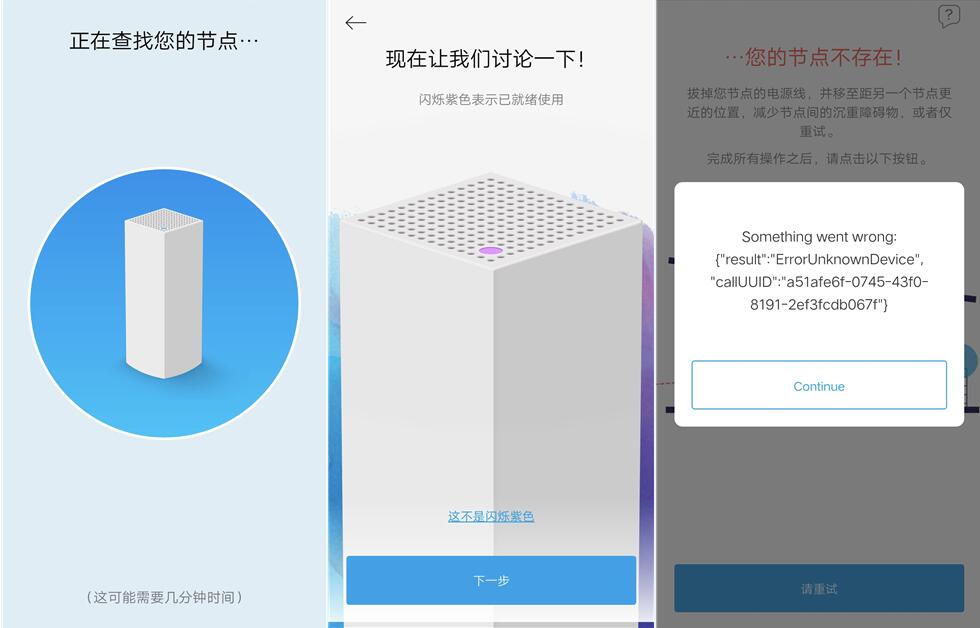Select the callUUID string in dialog
The height and width of the screenshot is (628, 980).
pos(819,293)
